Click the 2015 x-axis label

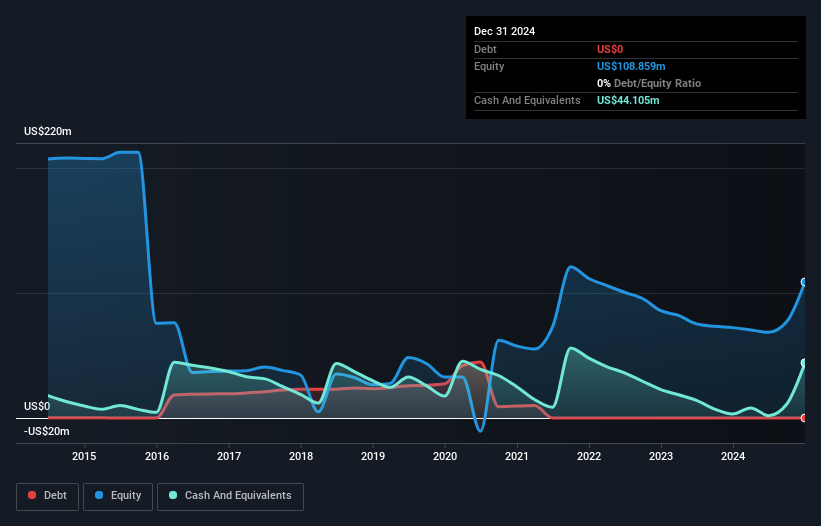tap(84, 456)
